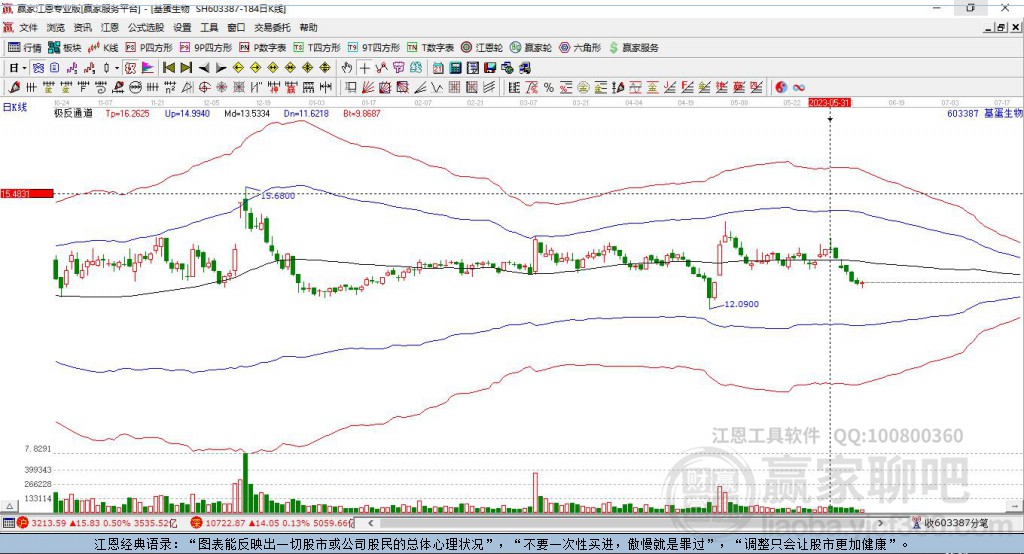Click the red floppy save icon
Viewport: 1024px width, 554px height.
[490, 68]
